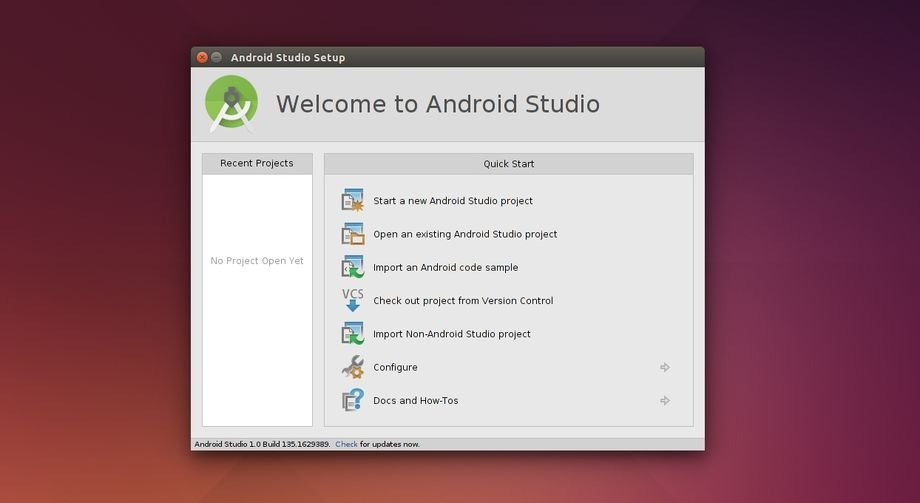Click the Android Studio logo in header
Viewport: 920px width, 503px height.
[232, 103]
